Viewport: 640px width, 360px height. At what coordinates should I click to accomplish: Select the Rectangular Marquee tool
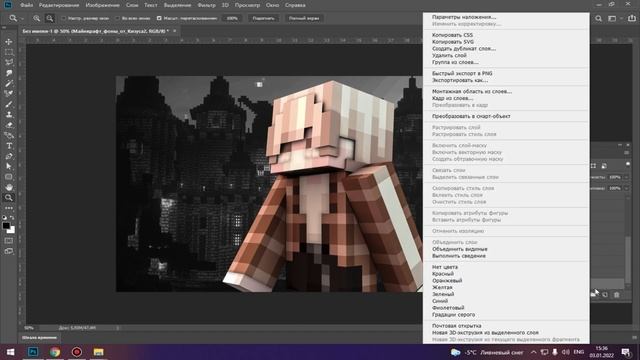(9, 52)
